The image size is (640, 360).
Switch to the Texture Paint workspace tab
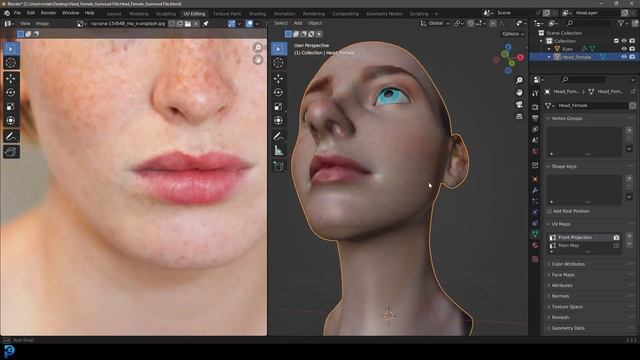coord(227,14)
